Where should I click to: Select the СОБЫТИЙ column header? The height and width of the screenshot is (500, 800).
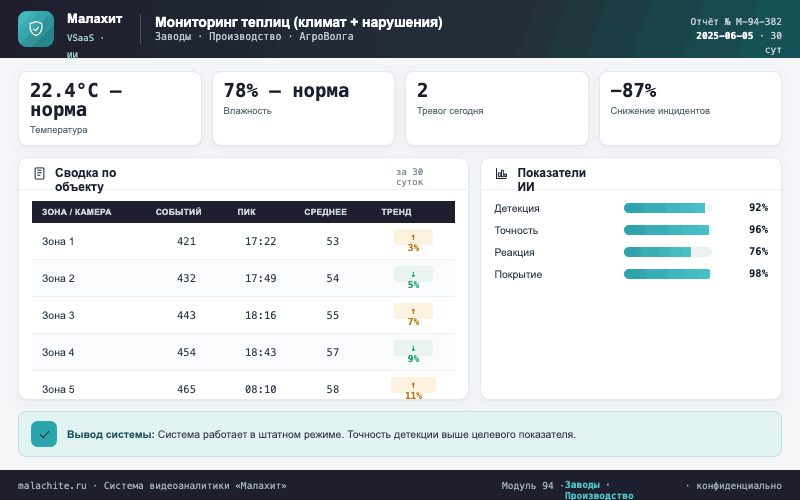click(x=179, y=212)
